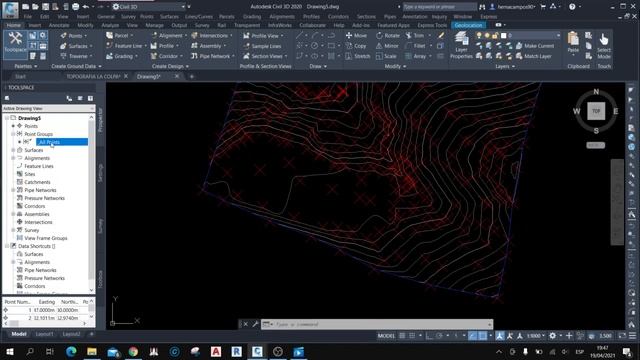This screenshot has width=640, height=360.
Task: Click the Sample Lines tool
Action: 262,46
